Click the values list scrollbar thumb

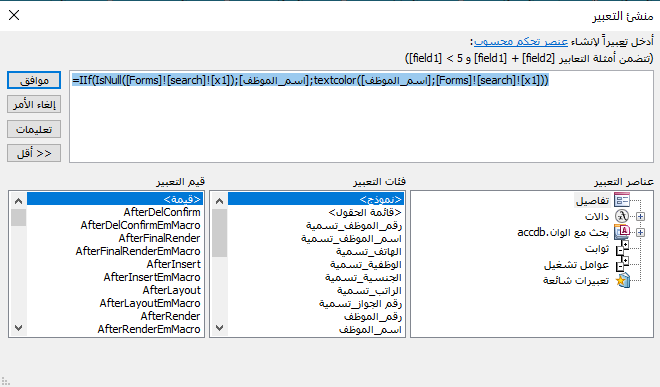pyautogui.click(x=19, y=218)
